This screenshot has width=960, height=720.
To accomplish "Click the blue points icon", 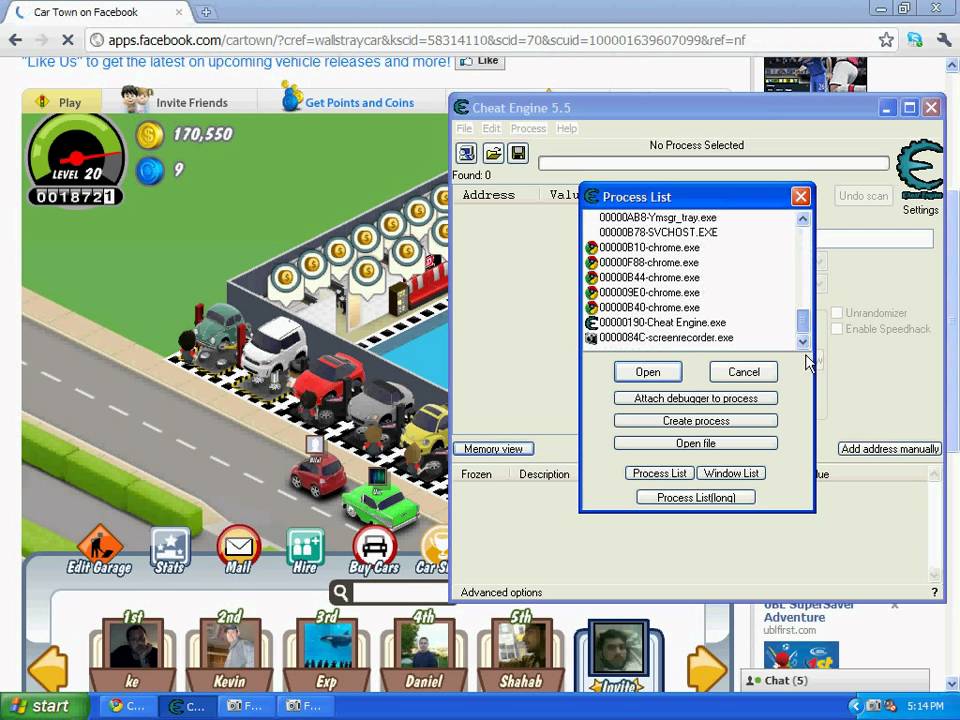I will coord(149,171).
